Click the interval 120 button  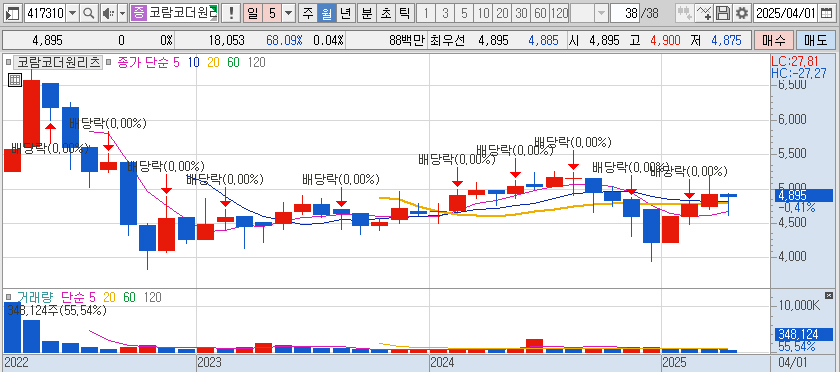pos(559,13)
